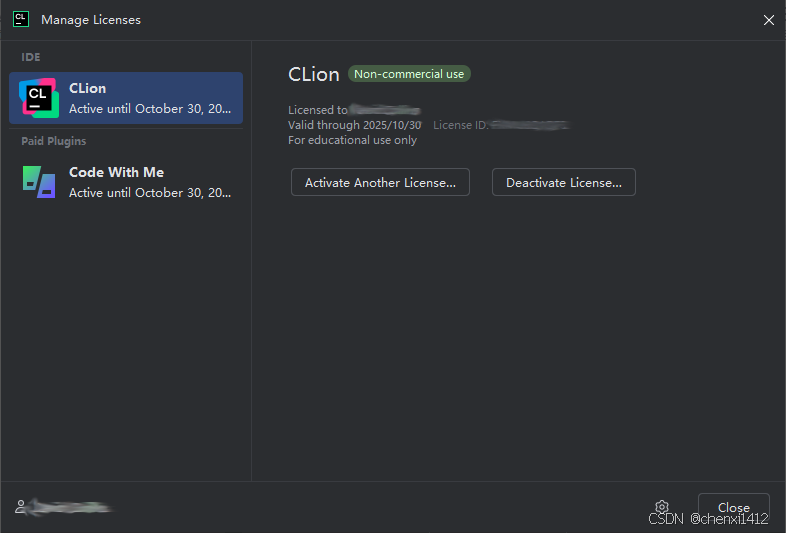Click Deactivate License button

(563, 182)
